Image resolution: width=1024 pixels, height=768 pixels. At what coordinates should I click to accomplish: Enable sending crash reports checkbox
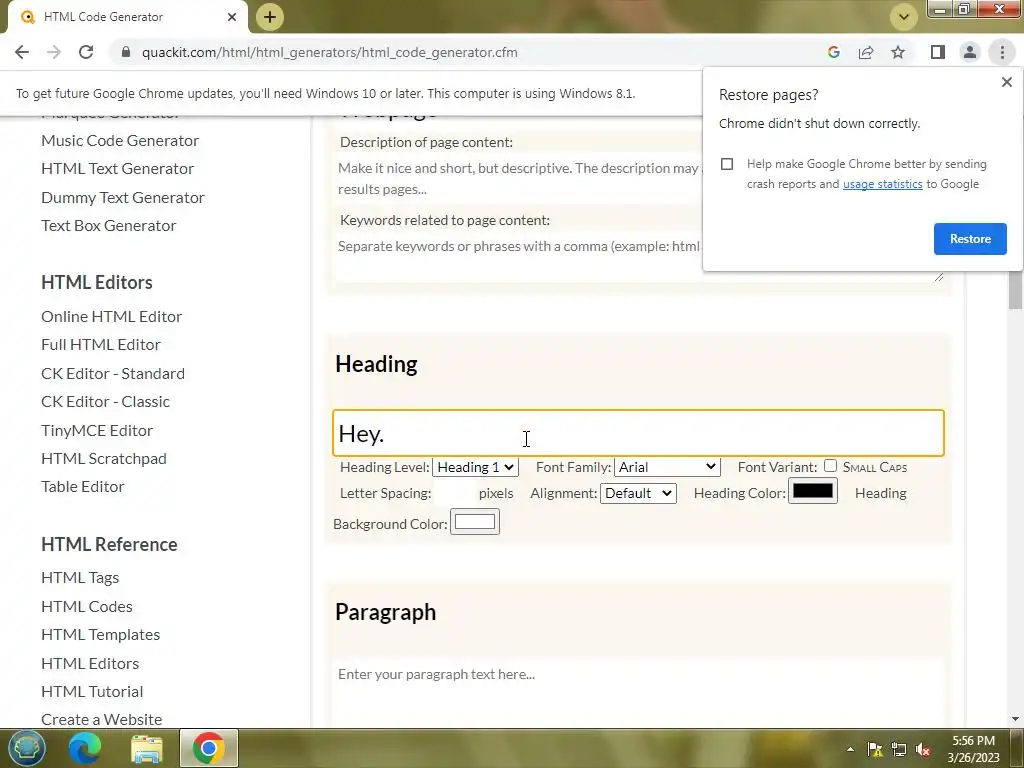tap(727, 164)
